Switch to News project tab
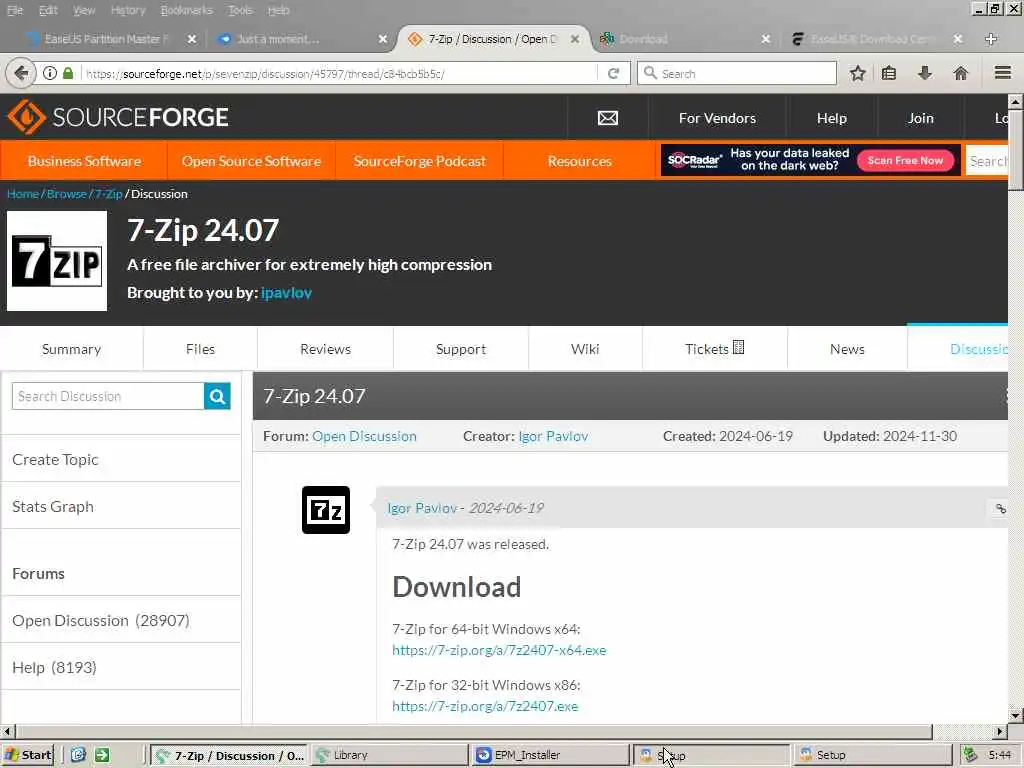 (847, 349)
